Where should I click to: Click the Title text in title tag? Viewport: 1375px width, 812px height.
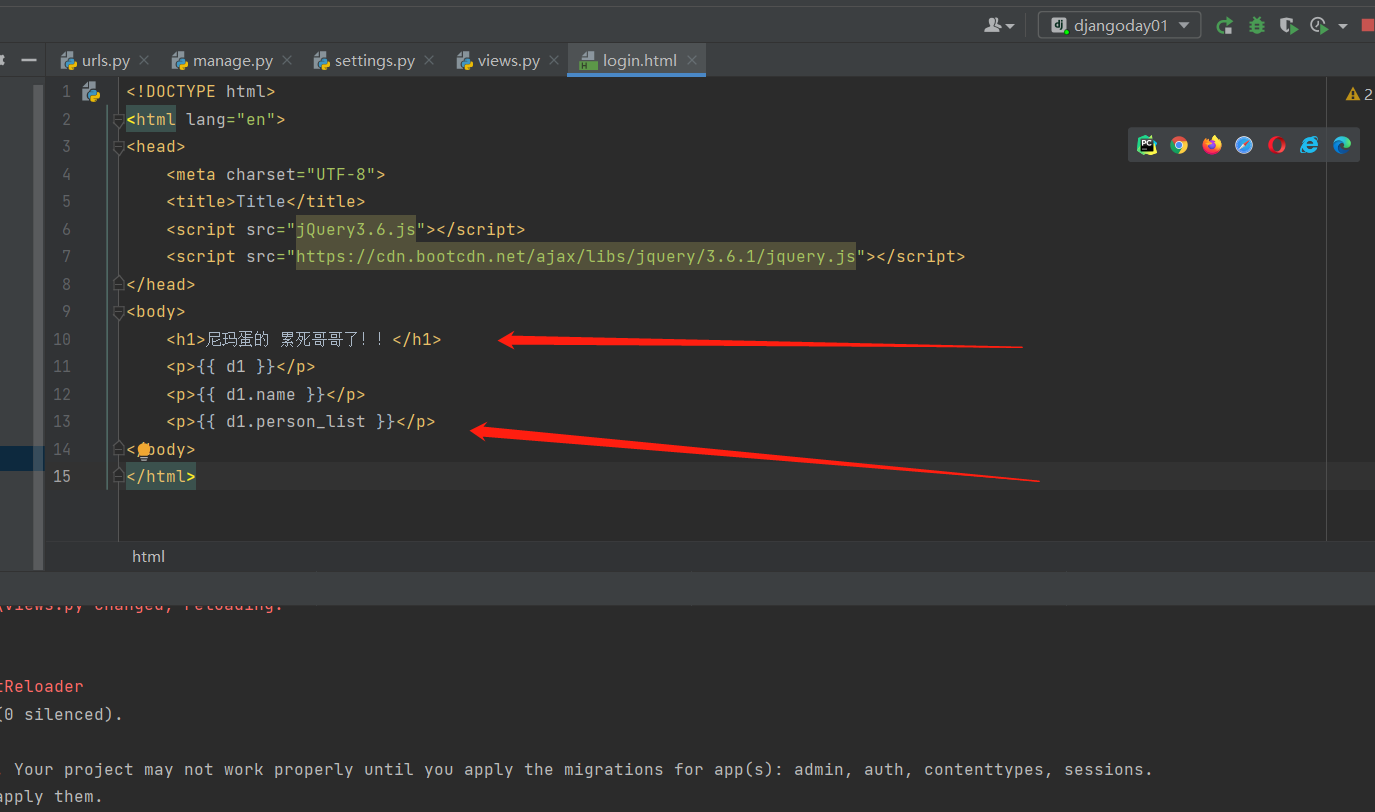point(261,202)
